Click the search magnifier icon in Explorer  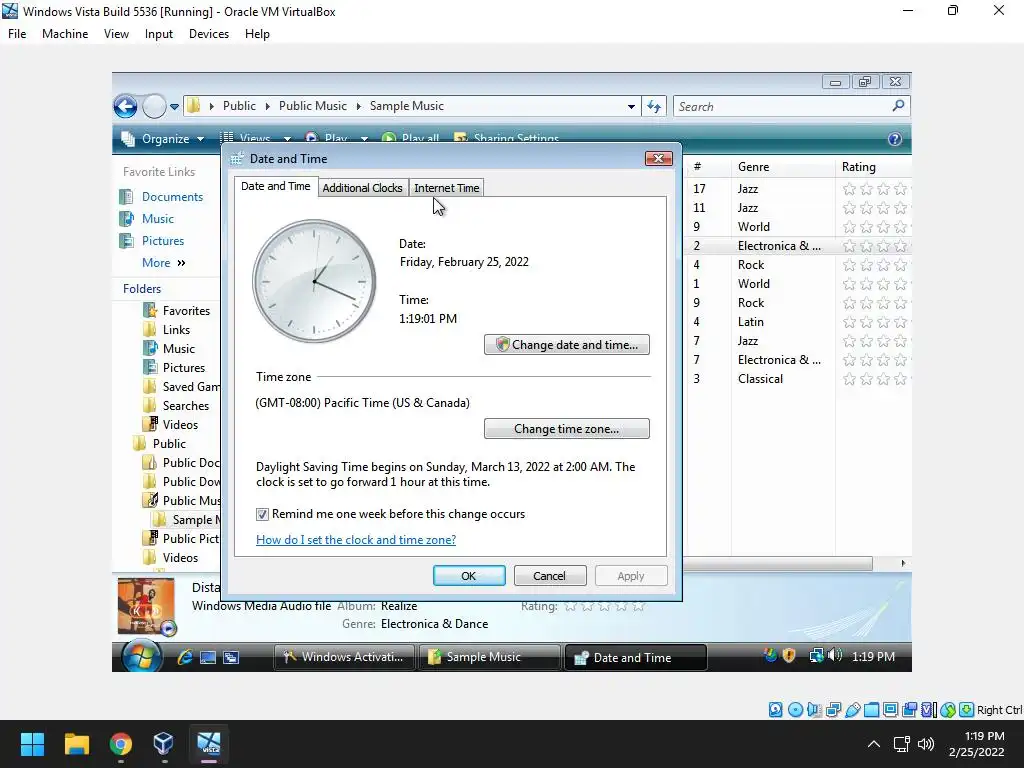point(899,105)
